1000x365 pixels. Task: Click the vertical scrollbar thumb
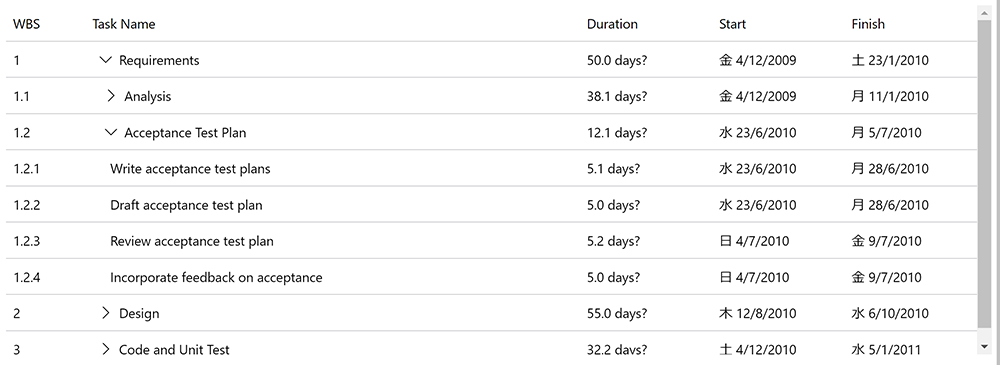point(985,173)
